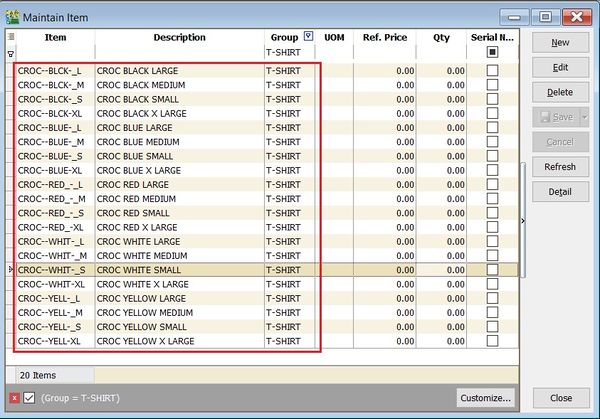Click the Maintain Item window icon
Screen dimensions: 600x419
pyautogui.click(x=12, y=17)
